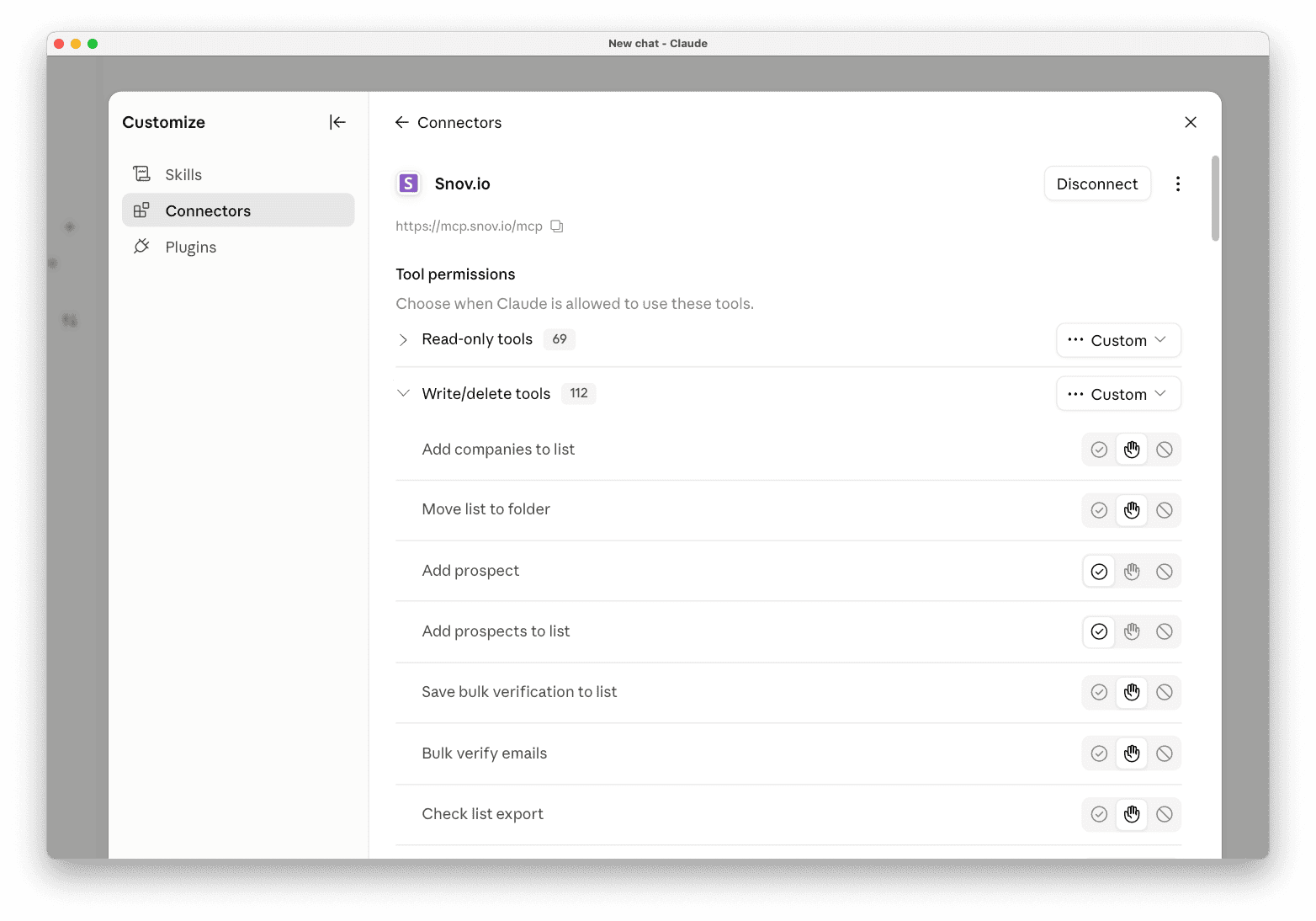Always allow Bulk verify emails
The height and width of the screenshot is (921, 1316).
pyautogui.click(x=1099, y=753)
